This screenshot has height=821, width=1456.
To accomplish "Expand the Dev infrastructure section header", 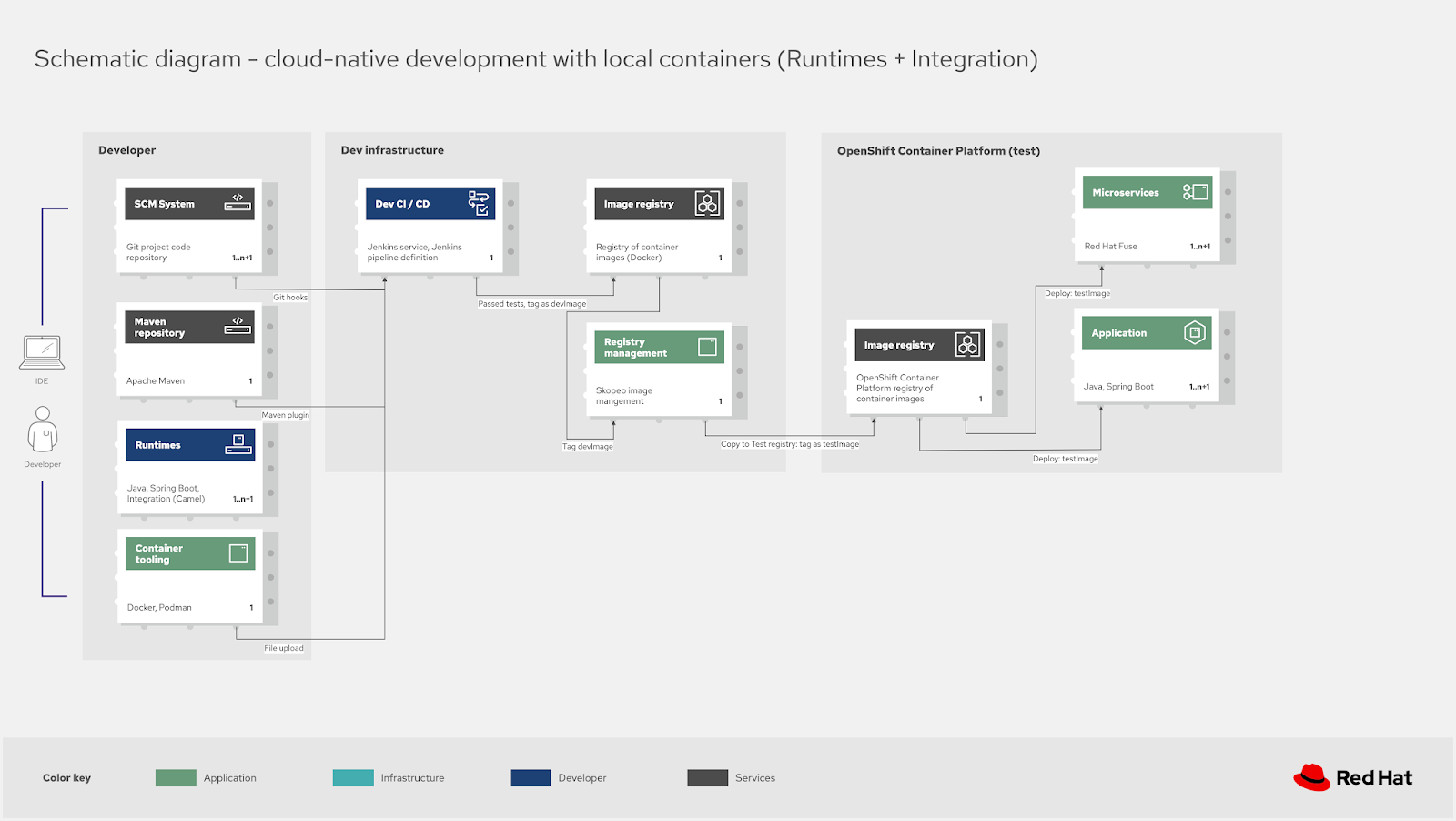I will [391, 149].
